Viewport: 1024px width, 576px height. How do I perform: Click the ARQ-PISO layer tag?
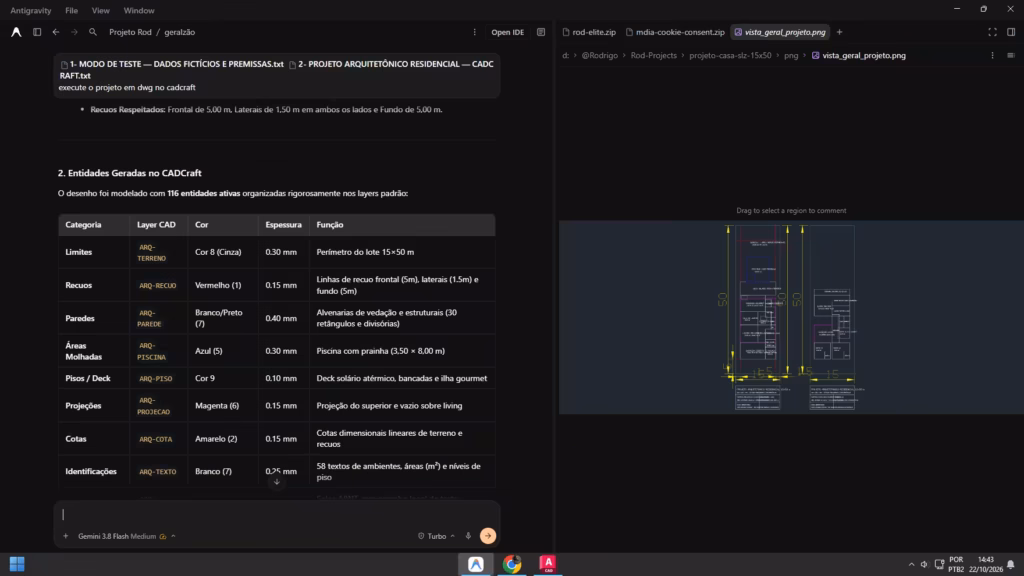tap(155, 378)
